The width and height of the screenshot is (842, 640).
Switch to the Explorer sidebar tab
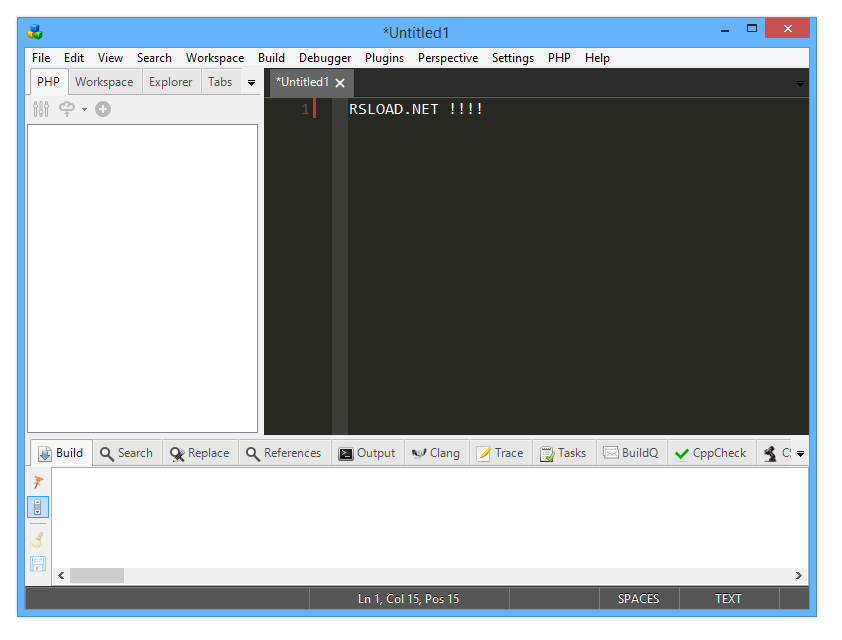(x=171, y=82)
